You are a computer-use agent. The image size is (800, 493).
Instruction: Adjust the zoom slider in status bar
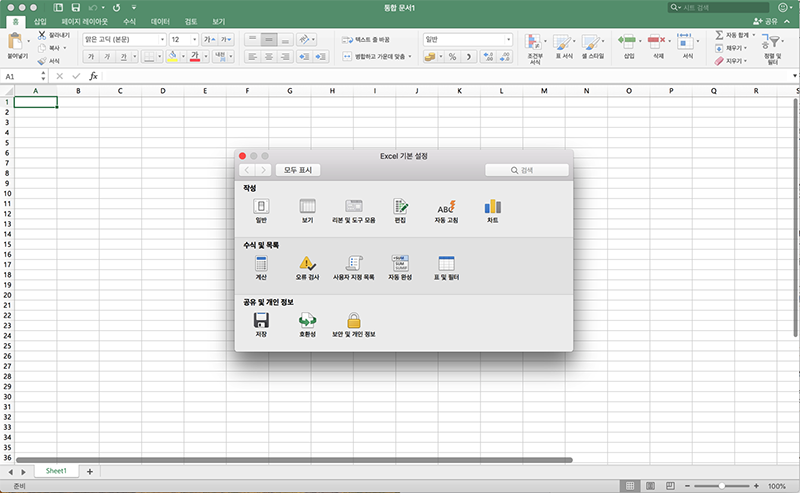coord(721,486)
